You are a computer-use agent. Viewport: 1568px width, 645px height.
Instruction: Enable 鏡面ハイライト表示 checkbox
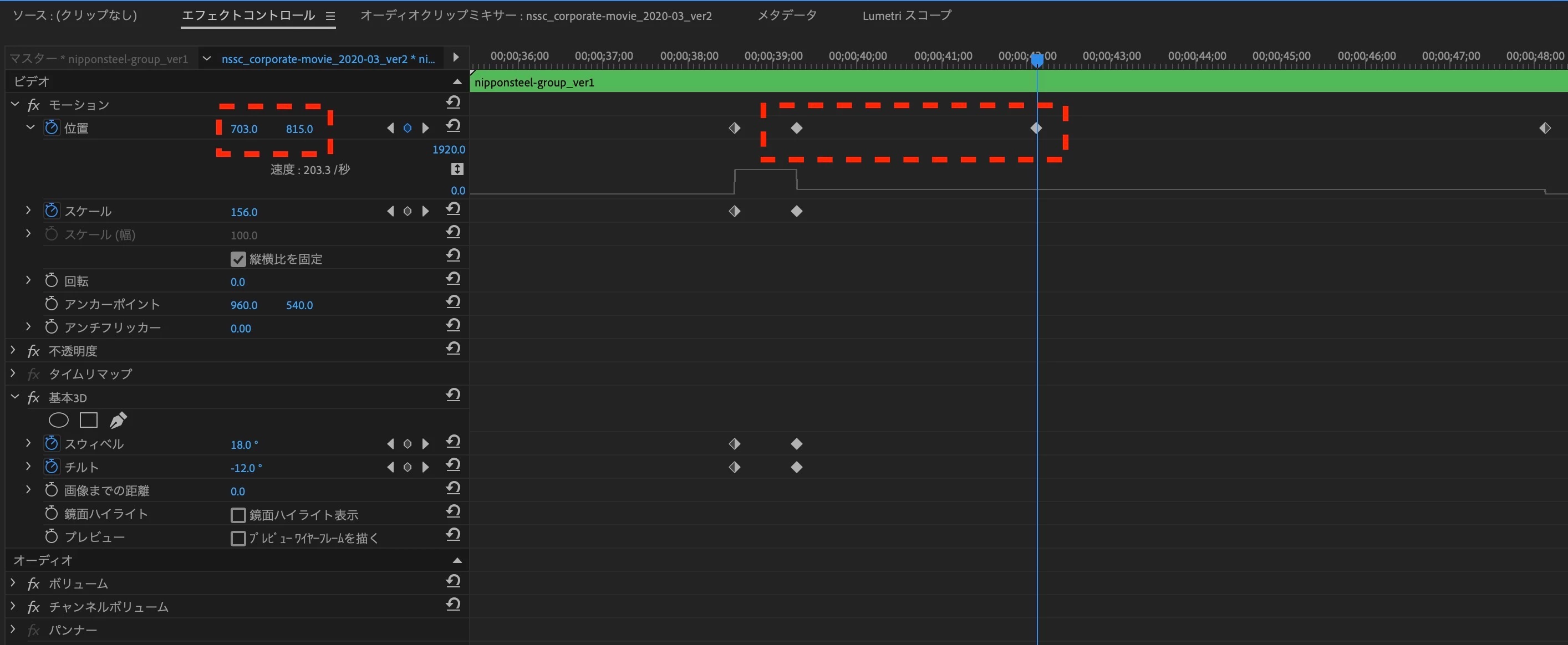pyautogui.click(x=238, y=515)
